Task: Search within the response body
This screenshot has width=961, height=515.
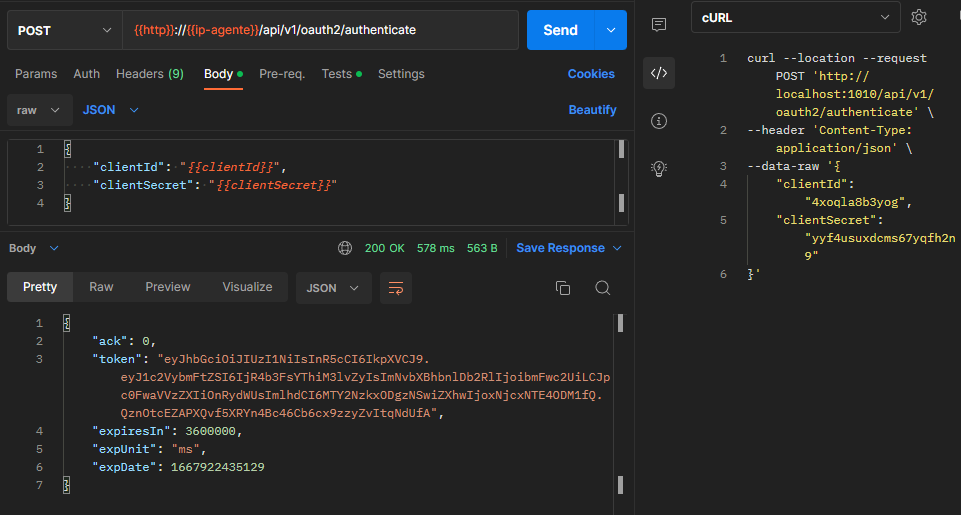Action: coord(602,288)
